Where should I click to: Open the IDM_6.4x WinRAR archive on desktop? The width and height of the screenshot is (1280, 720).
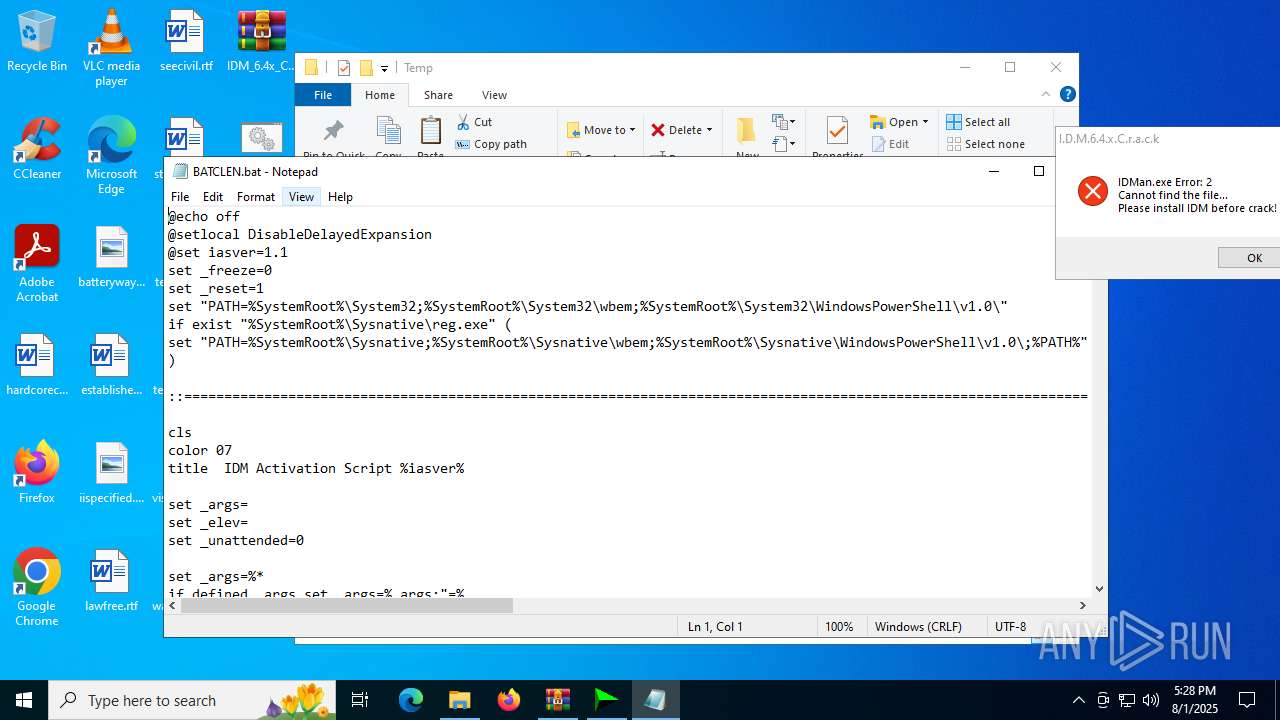coord(261,41)
